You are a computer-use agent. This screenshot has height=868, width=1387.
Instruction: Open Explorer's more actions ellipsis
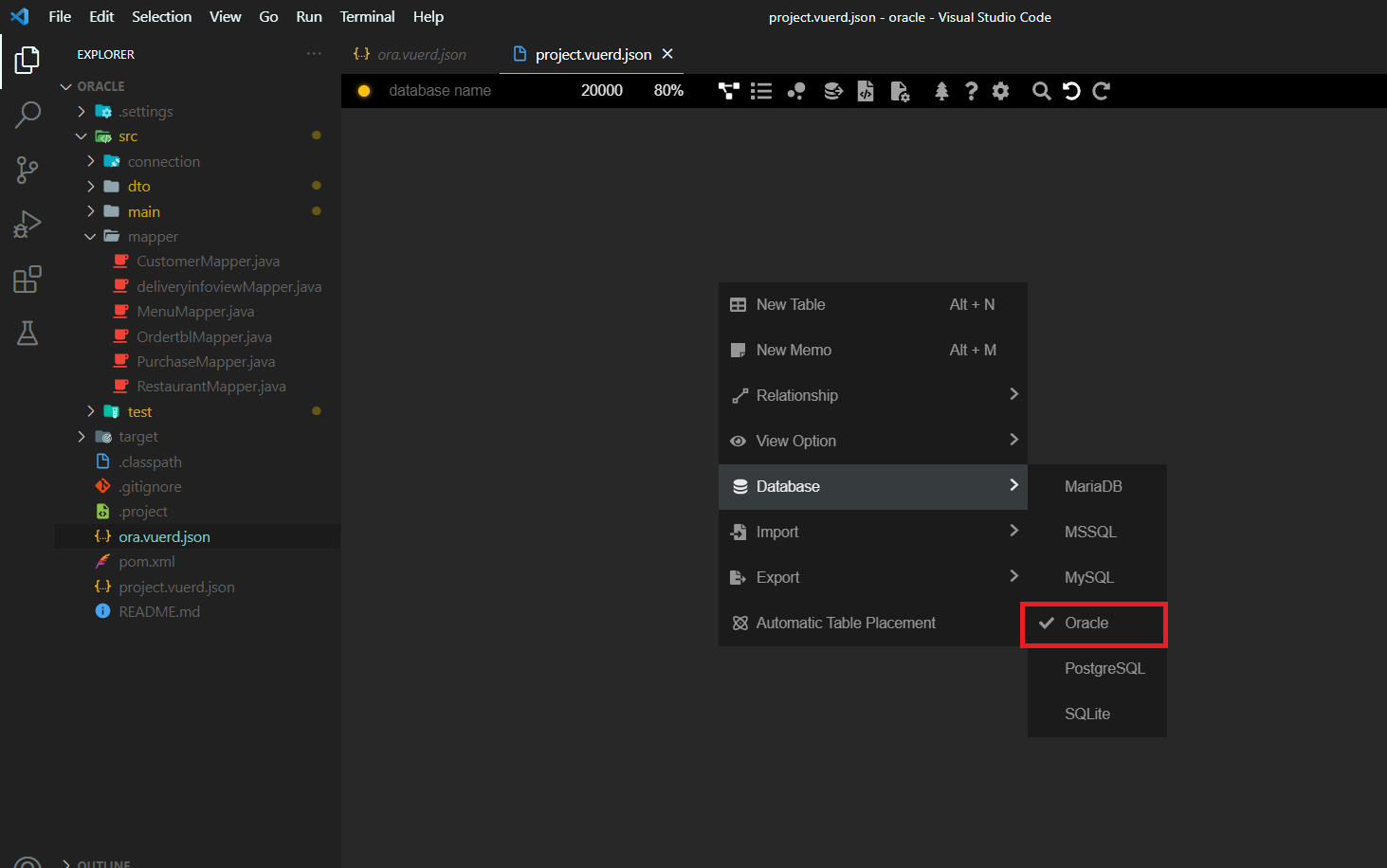pyautogui.click(x=314, y=54)
